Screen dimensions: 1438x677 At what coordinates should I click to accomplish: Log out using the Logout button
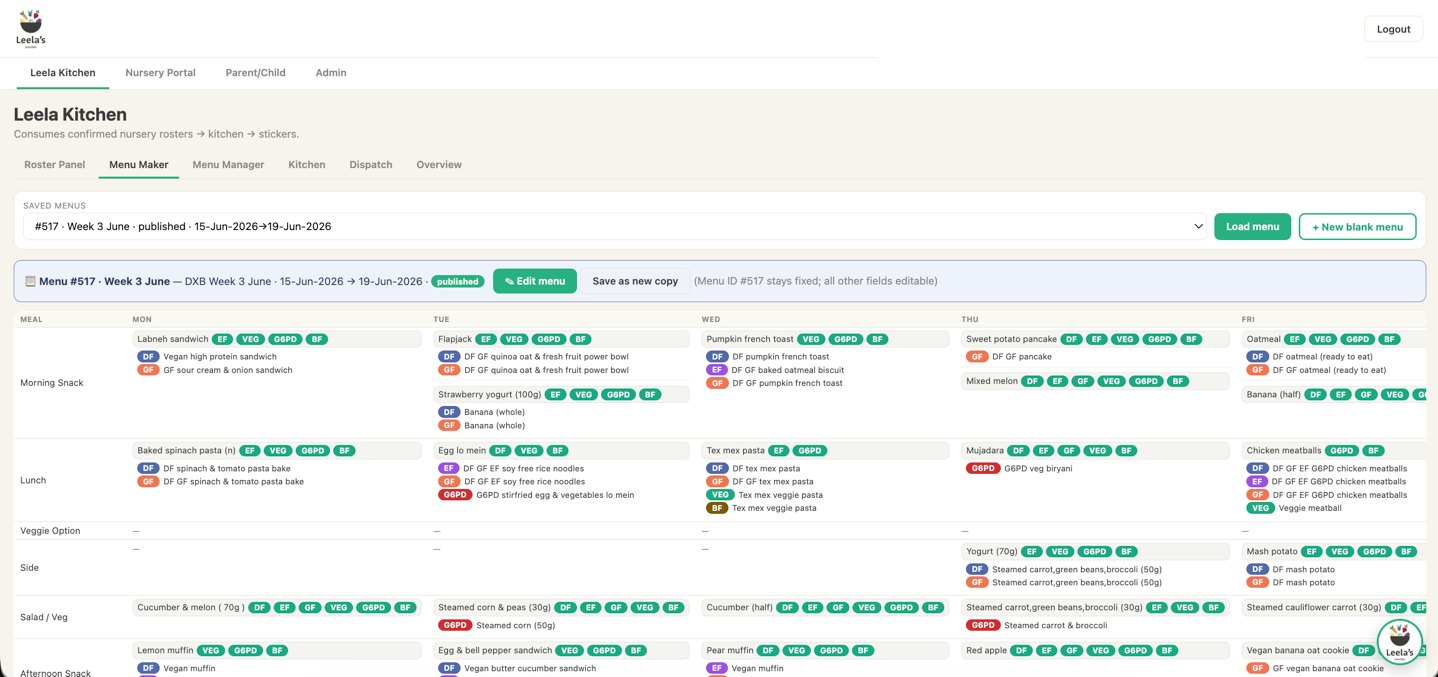1393,29
